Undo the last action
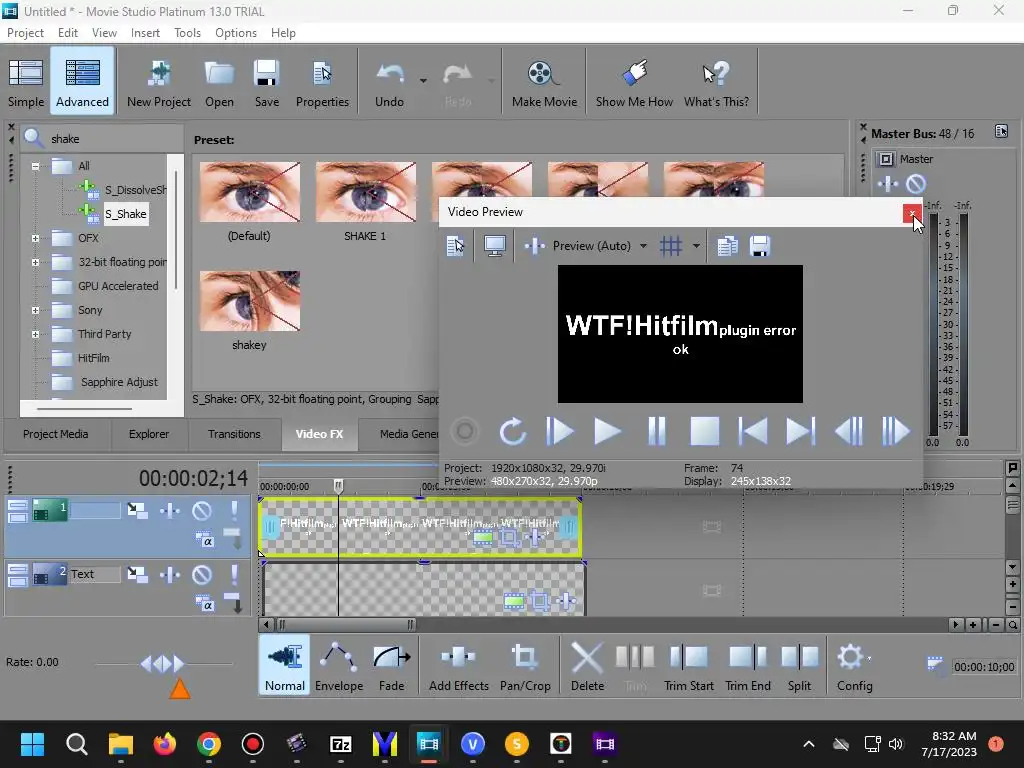This screenshot has width=1024, height=768. click(x=389, y=82)
